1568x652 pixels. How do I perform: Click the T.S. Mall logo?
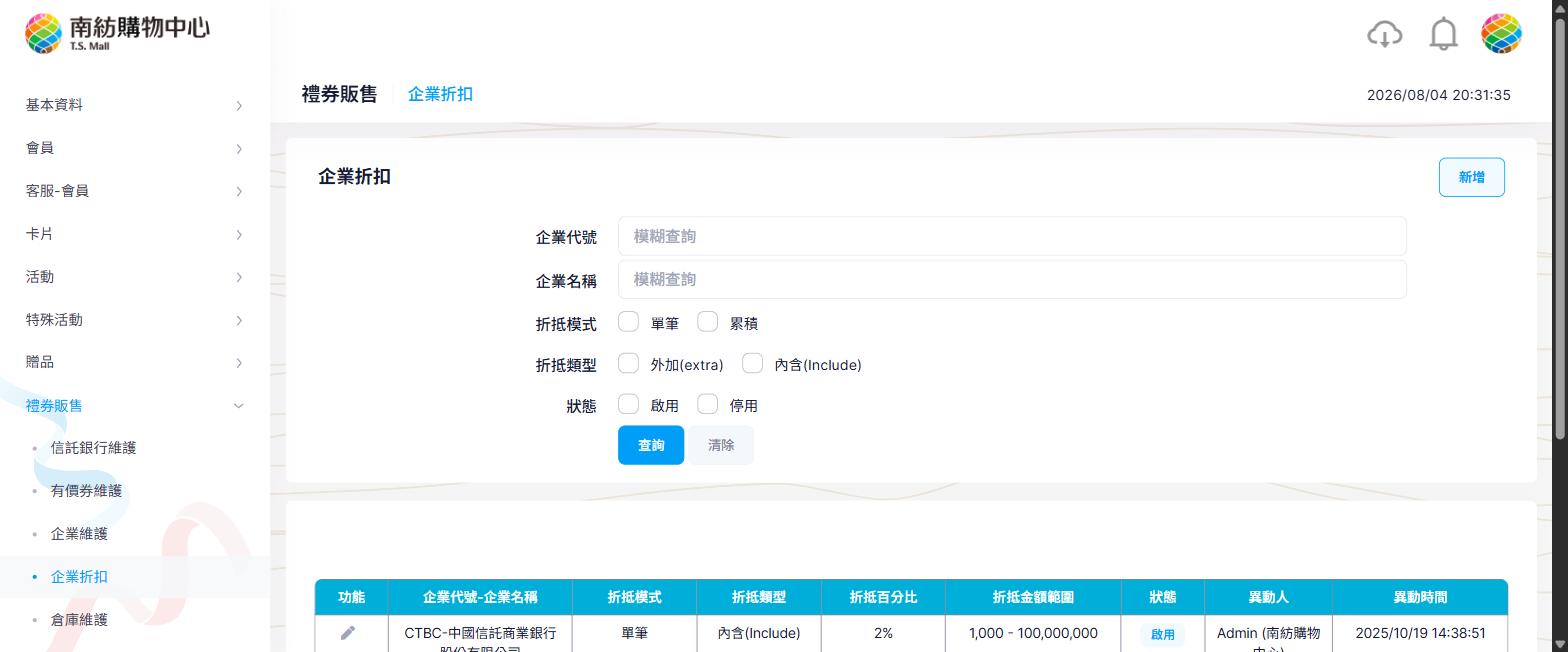click(x=117, y=33)
